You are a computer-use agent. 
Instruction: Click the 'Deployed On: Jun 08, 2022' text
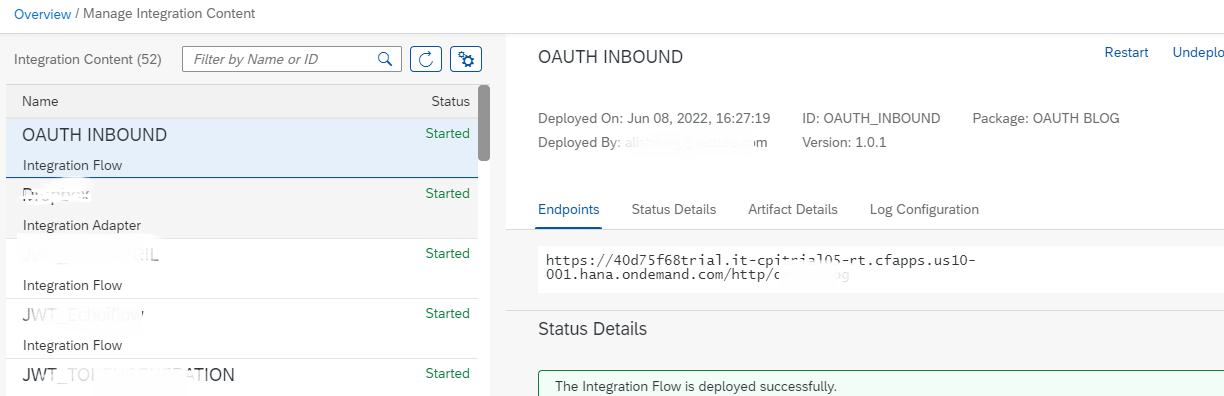click(654, 118)
